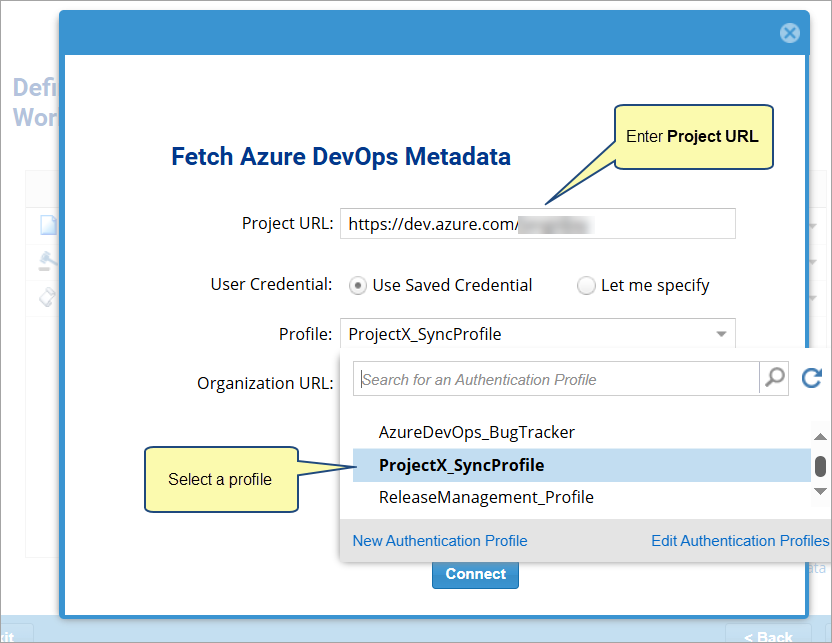Open first background row dropdown arrow
The height and width of the screenshot is (643, 832).
point(812,227)
